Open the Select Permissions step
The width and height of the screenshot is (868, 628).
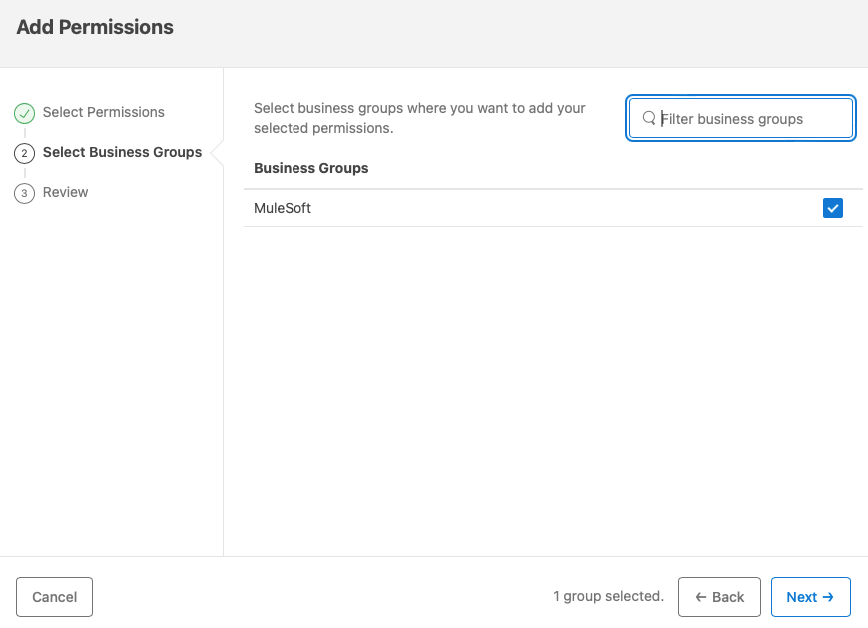(x=104, y=112)
